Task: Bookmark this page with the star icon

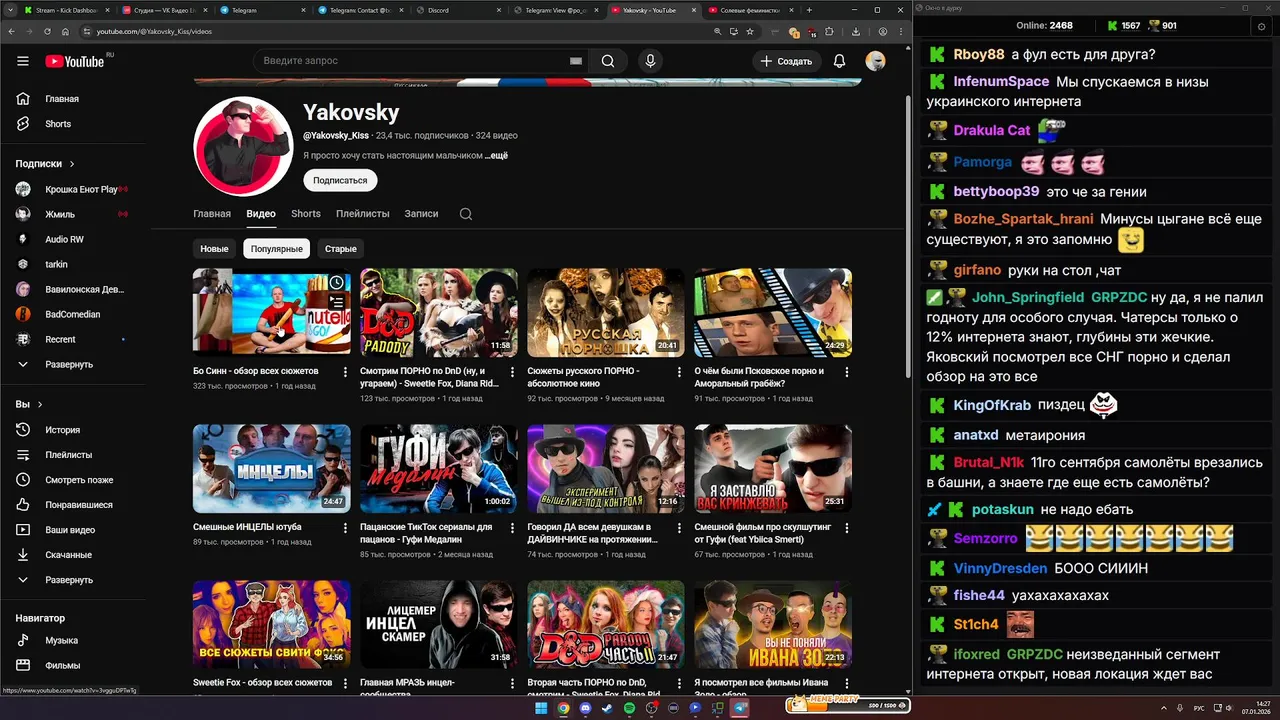Action: [x=750, y=31]
